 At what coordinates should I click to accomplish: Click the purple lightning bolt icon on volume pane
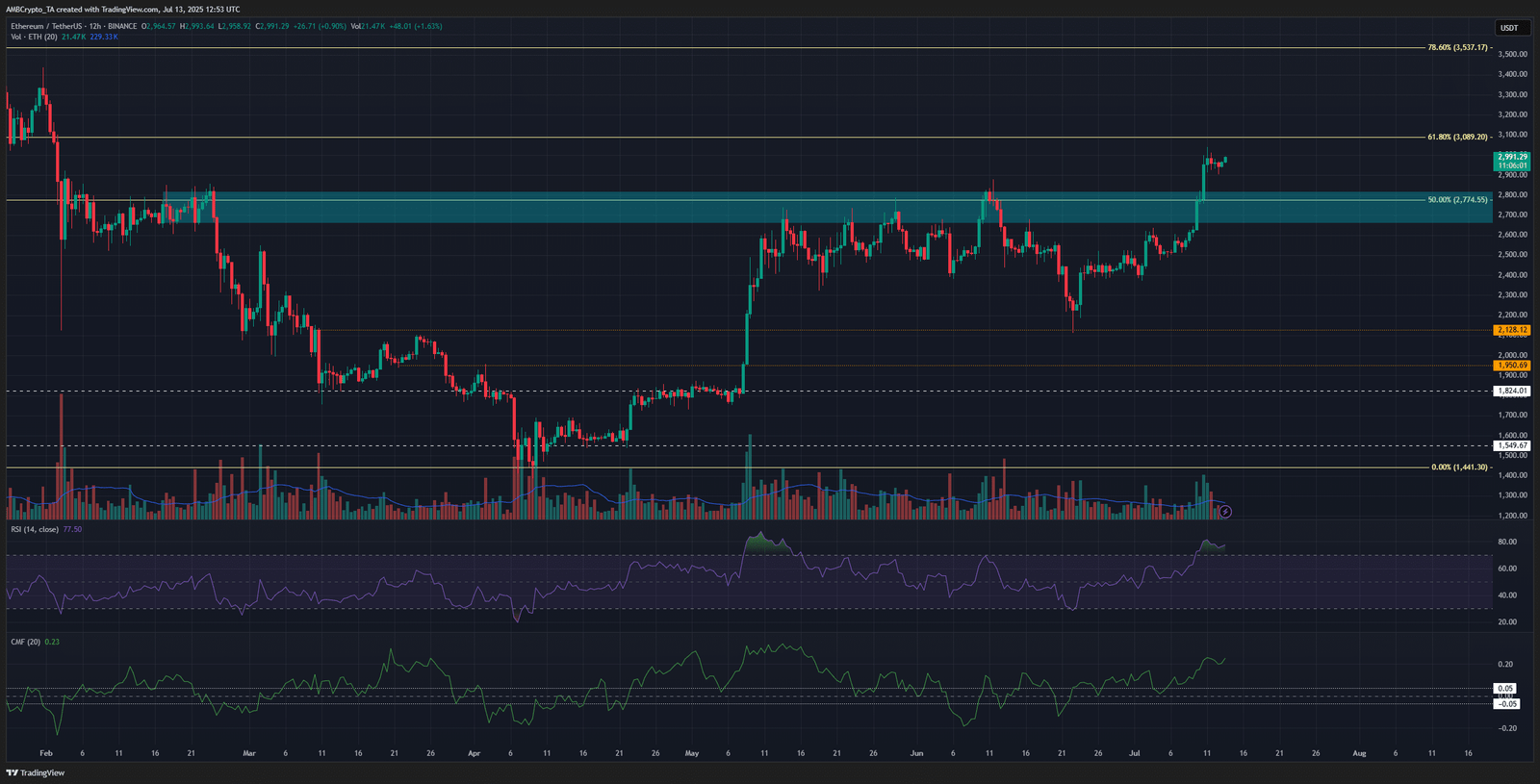1225,512
